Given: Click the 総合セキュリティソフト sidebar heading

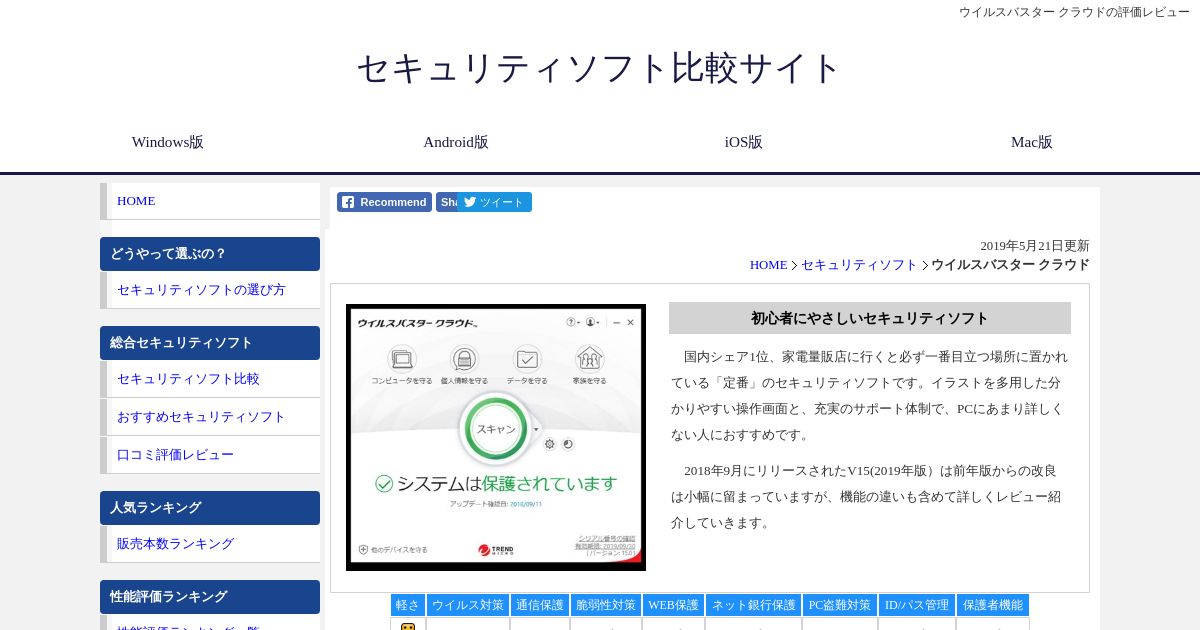Looking at the screenshot, I should click(x=210, y=343).
